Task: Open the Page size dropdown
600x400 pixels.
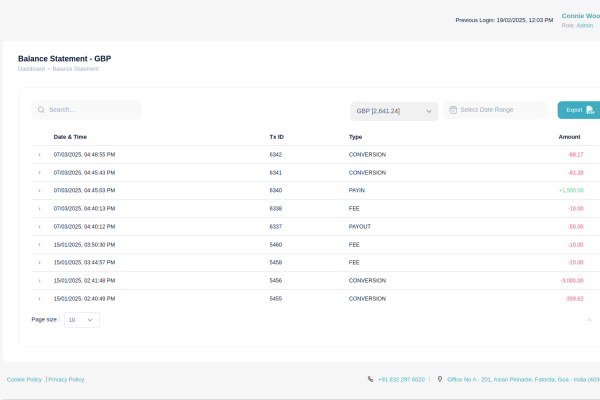Action: point(82,320)
